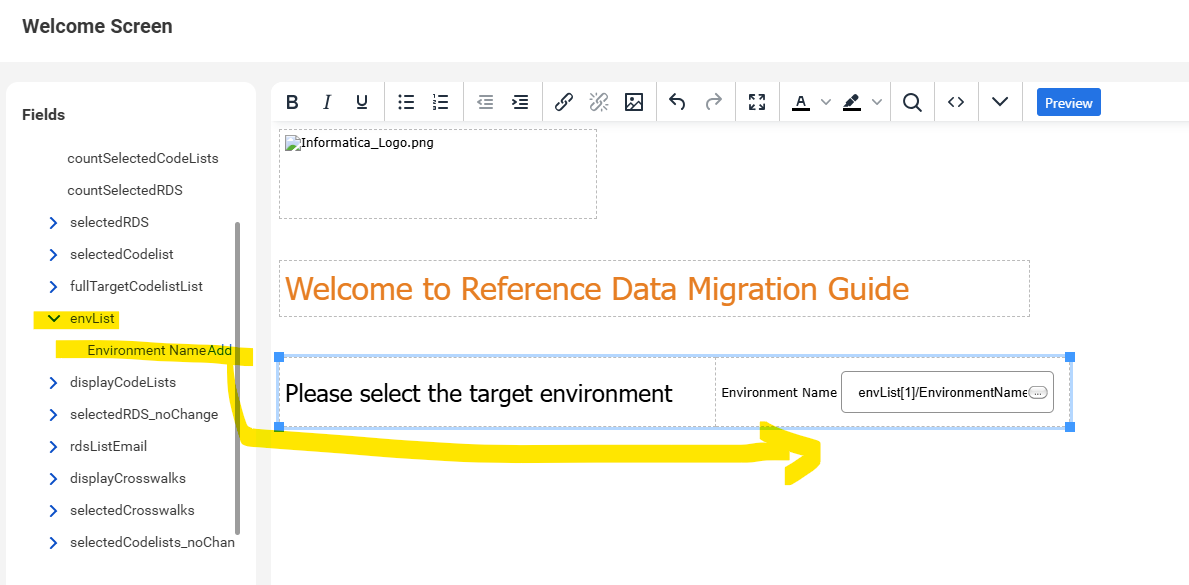The image size is (1189, 585).
Task: Expand the displayCodeLists field
Action: pyautogui.click(x=53, y=382)
